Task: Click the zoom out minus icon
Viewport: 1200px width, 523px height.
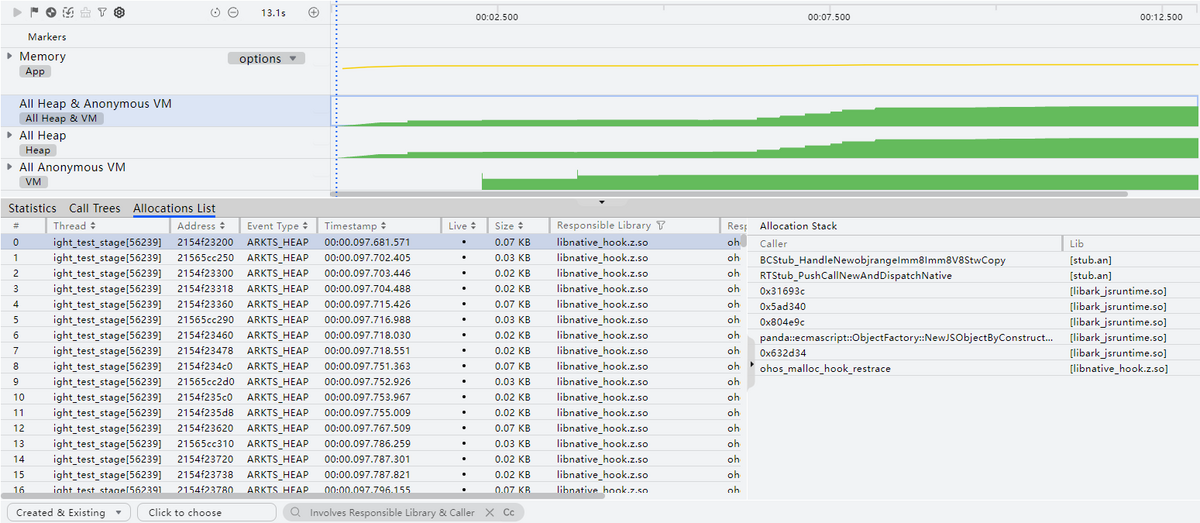Action: pyautogui.click(x=233, y=12)
